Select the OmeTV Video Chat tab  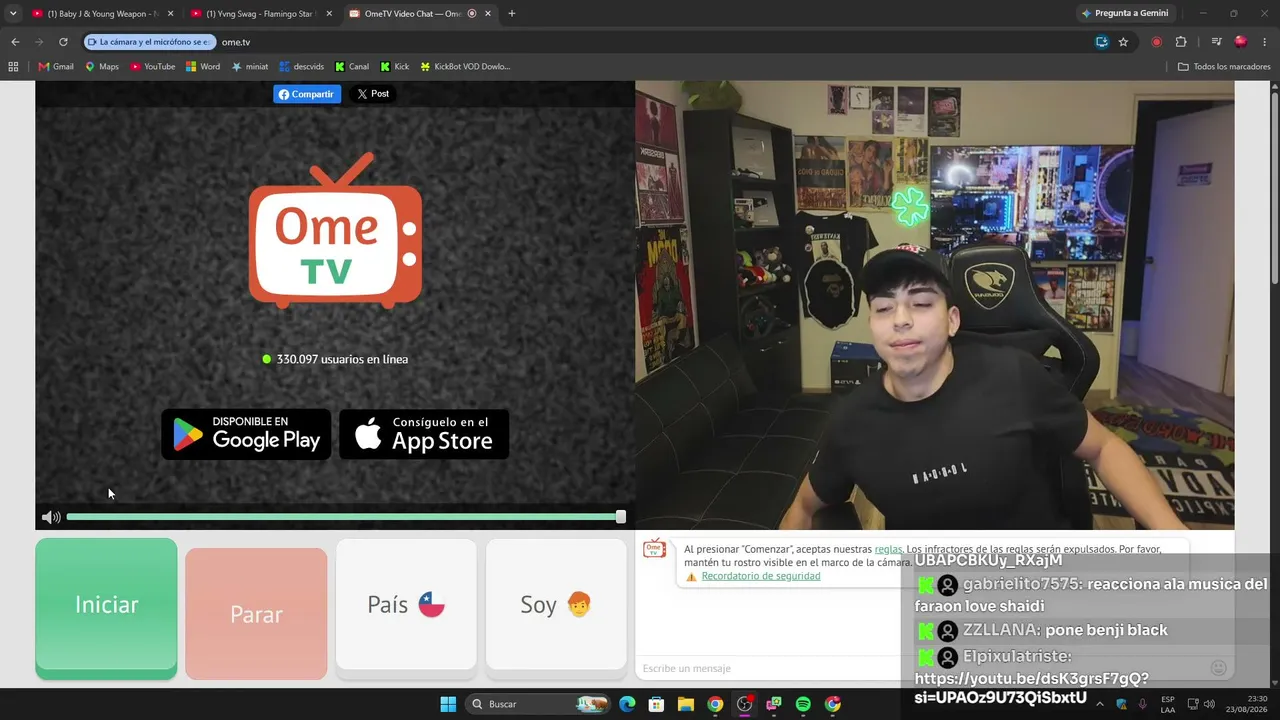click(420, 14)
